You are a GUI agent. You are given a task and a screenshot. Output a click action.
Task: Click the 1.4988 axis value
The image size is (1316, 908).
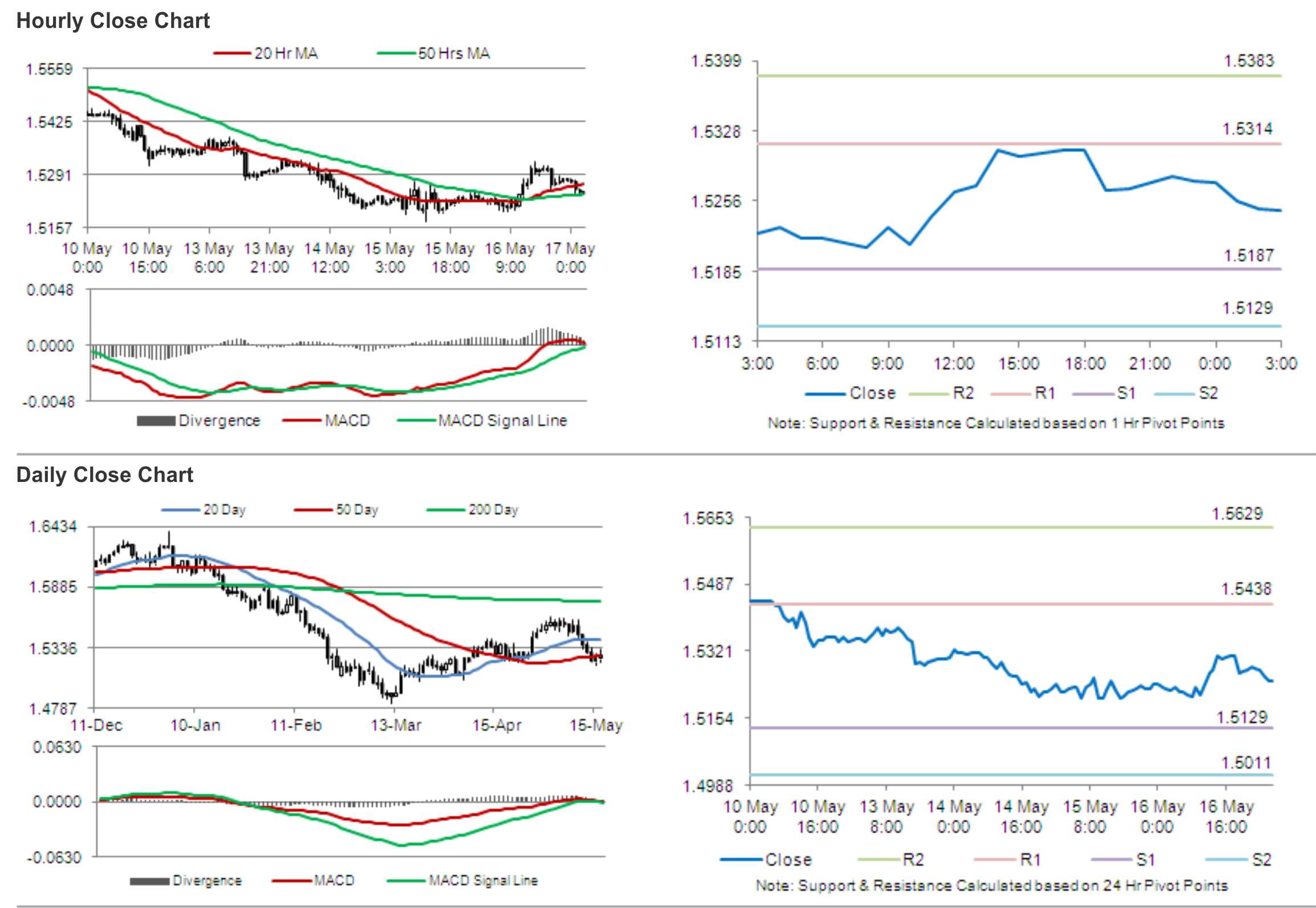[x=708, y=787]
